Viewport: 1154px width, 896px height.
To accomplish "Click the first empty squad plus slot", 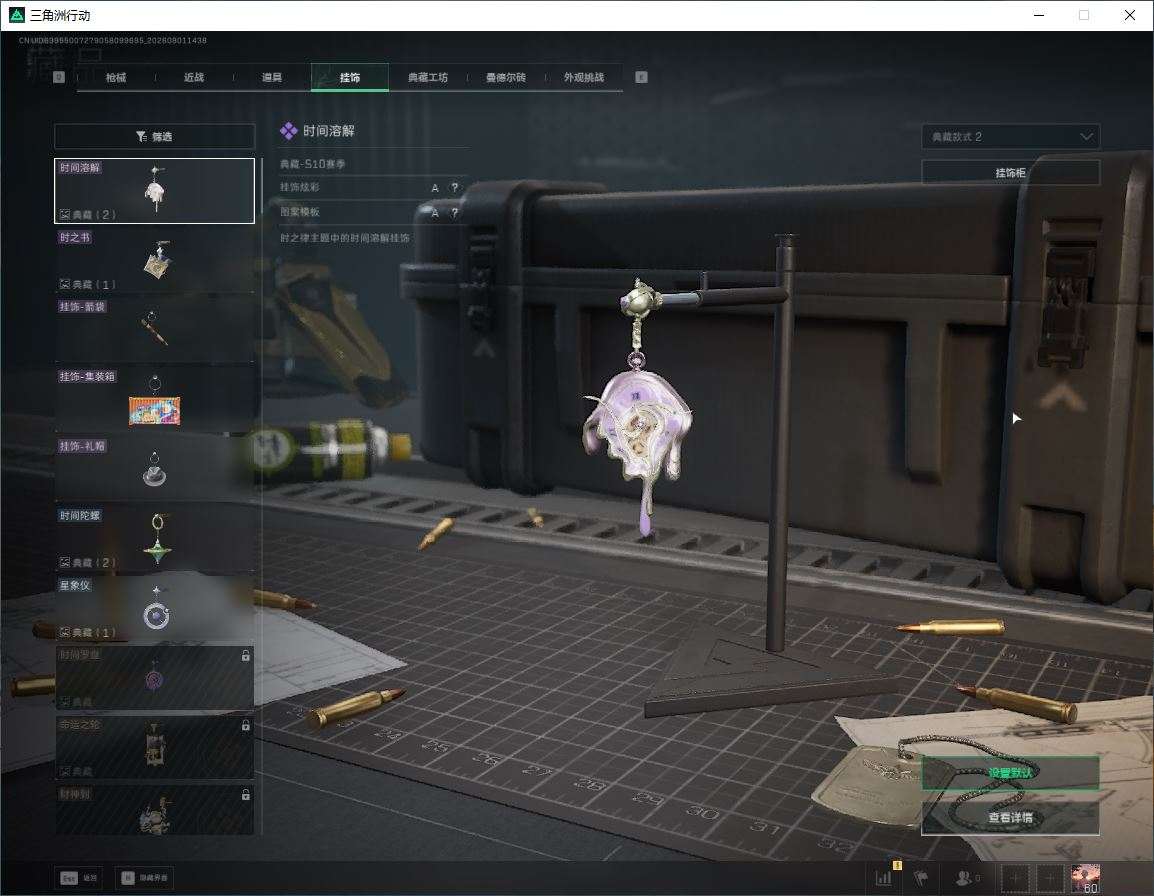I will (1015, 878).
